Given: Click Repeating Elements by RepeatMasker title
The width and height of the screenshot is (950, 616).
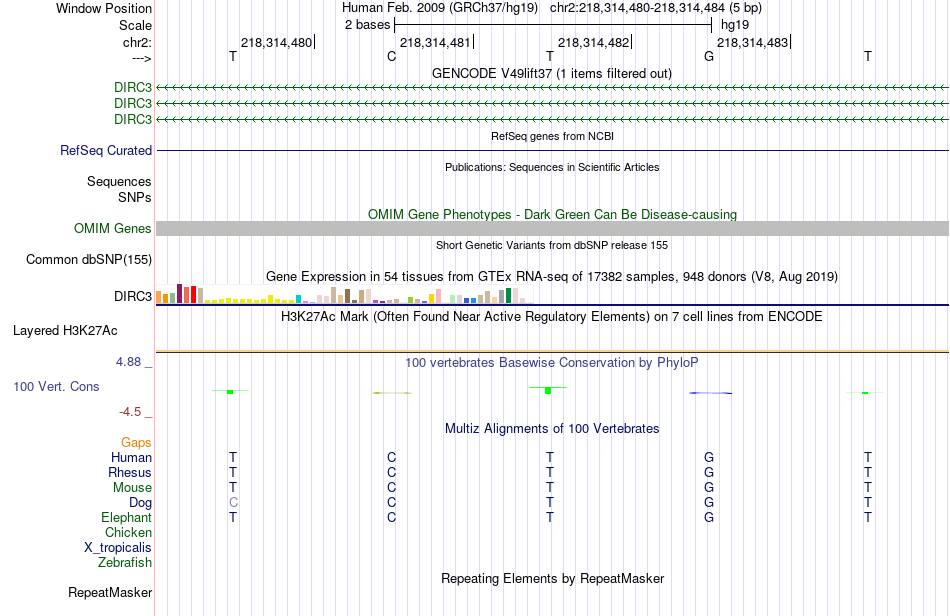Looking at the screenshot, I should (x=552, y=578).
